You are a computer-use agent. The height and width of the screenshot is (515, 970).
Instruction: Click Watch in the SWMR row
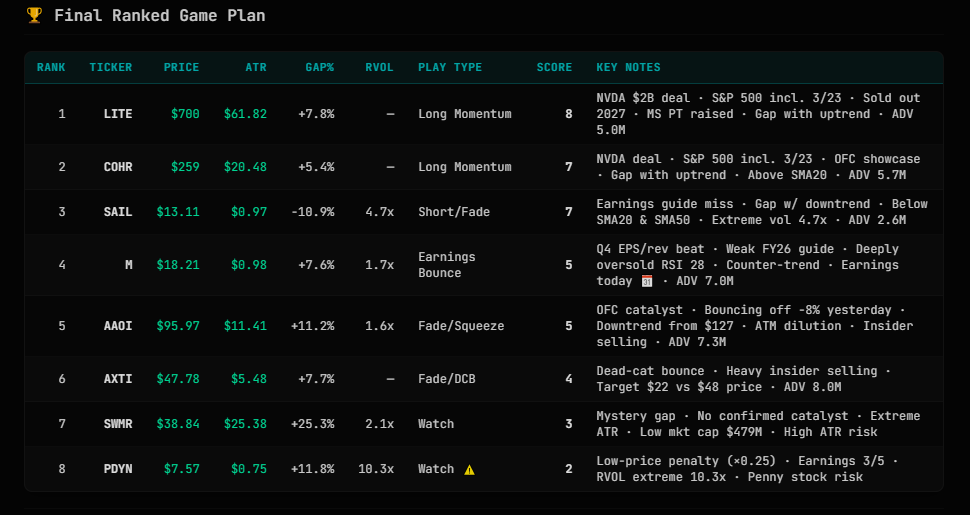436,424
